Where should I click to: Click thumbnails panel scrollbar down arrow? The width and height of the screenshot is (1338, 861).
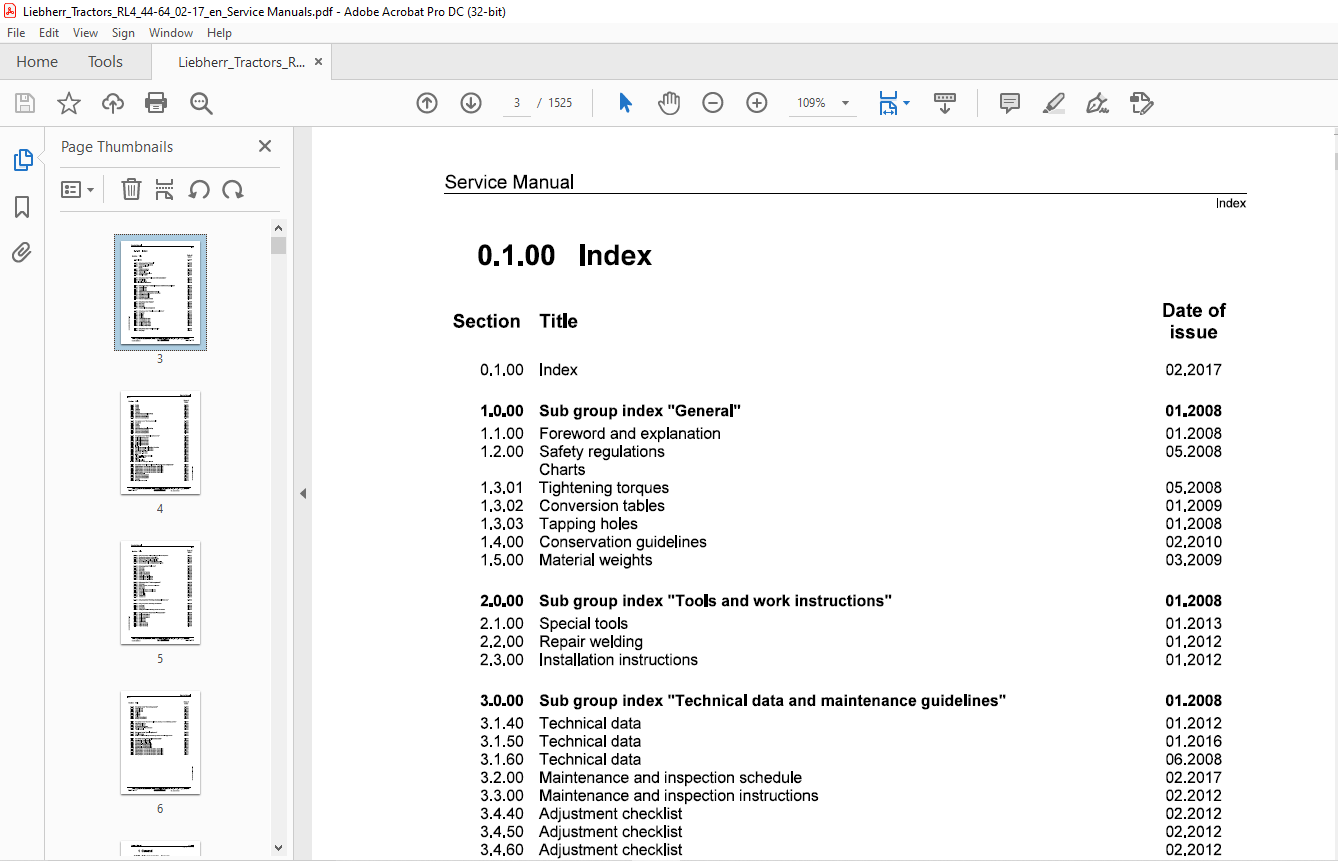tap(279, 848)
